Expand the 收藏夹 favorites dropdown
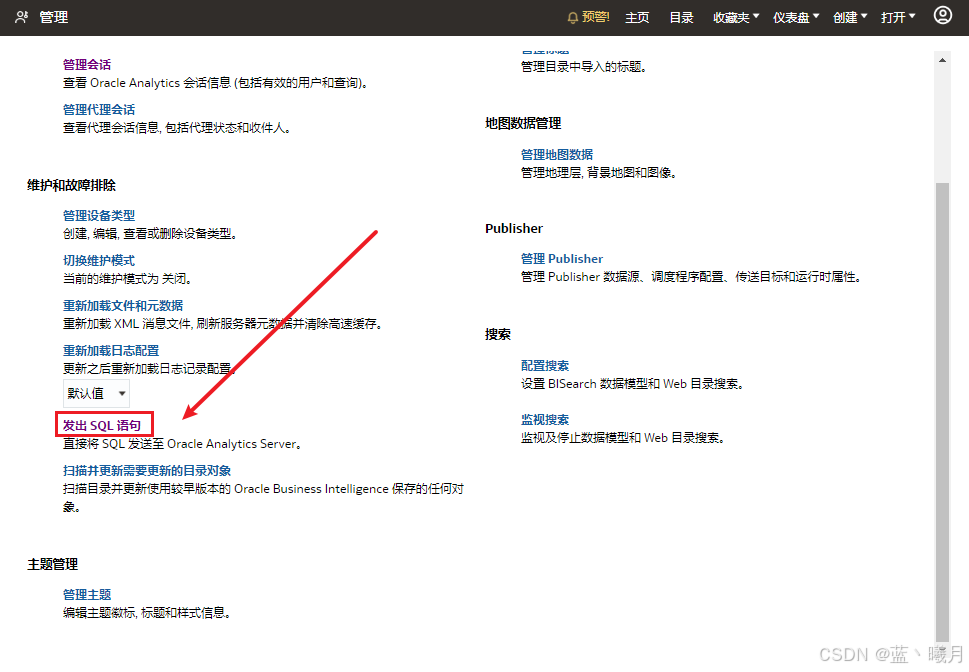The height and width of the screenshot is (672, 969). tap(736, 17)
